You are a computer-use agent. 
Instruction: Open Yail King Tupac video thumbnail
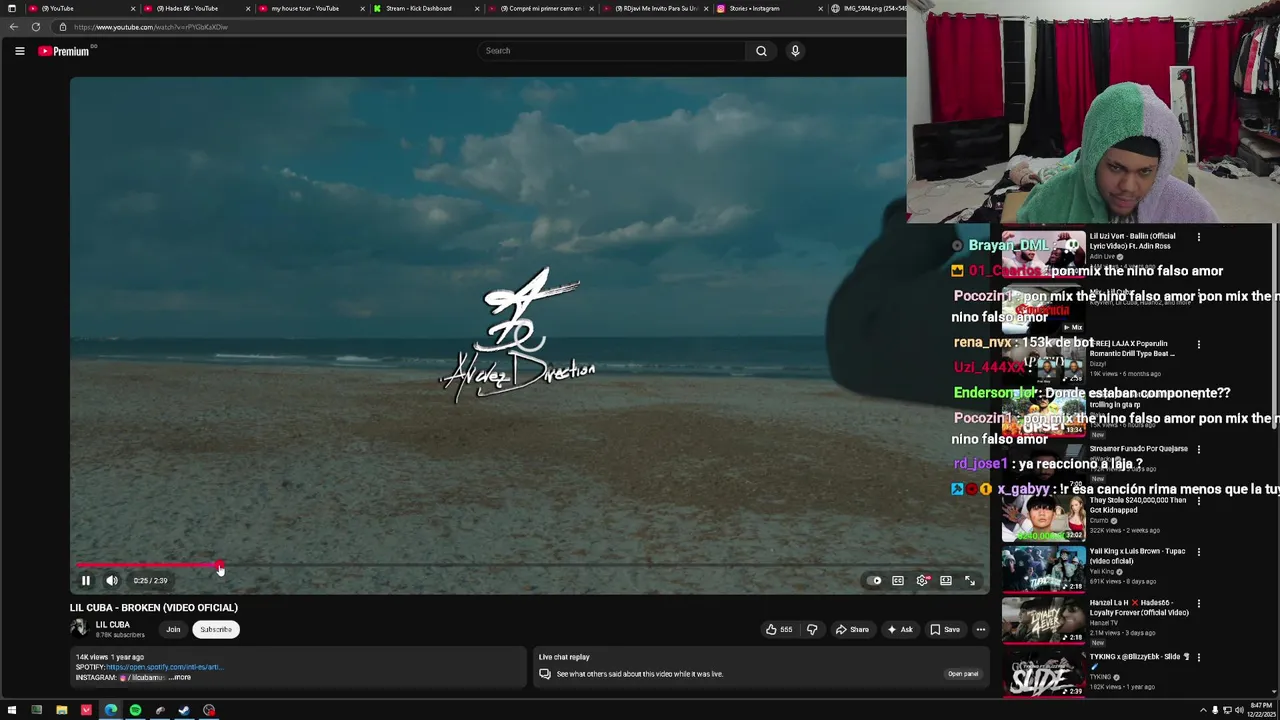coord(1043,569)
